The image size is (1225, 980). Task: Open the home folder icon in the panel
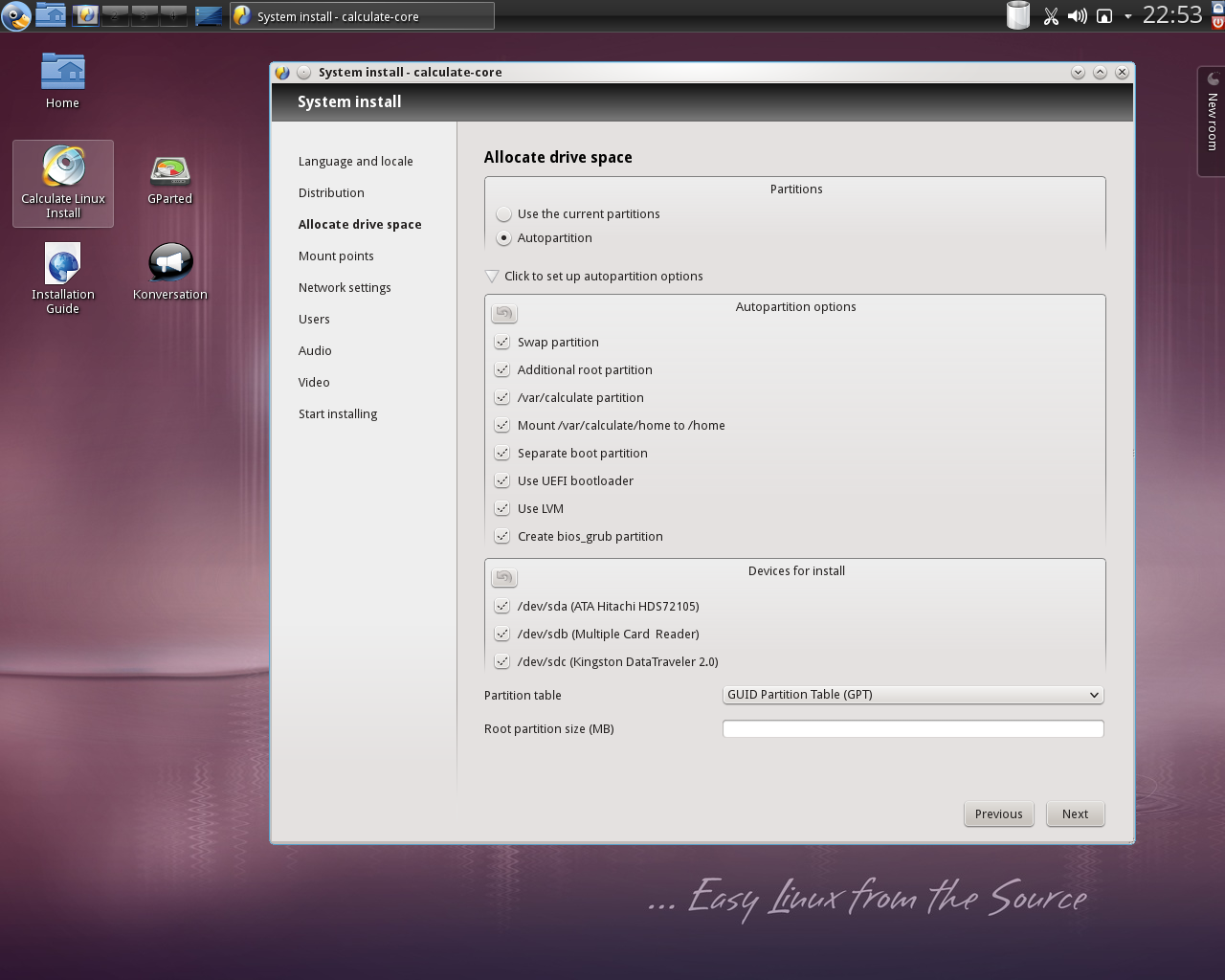(x=51, y=14)
